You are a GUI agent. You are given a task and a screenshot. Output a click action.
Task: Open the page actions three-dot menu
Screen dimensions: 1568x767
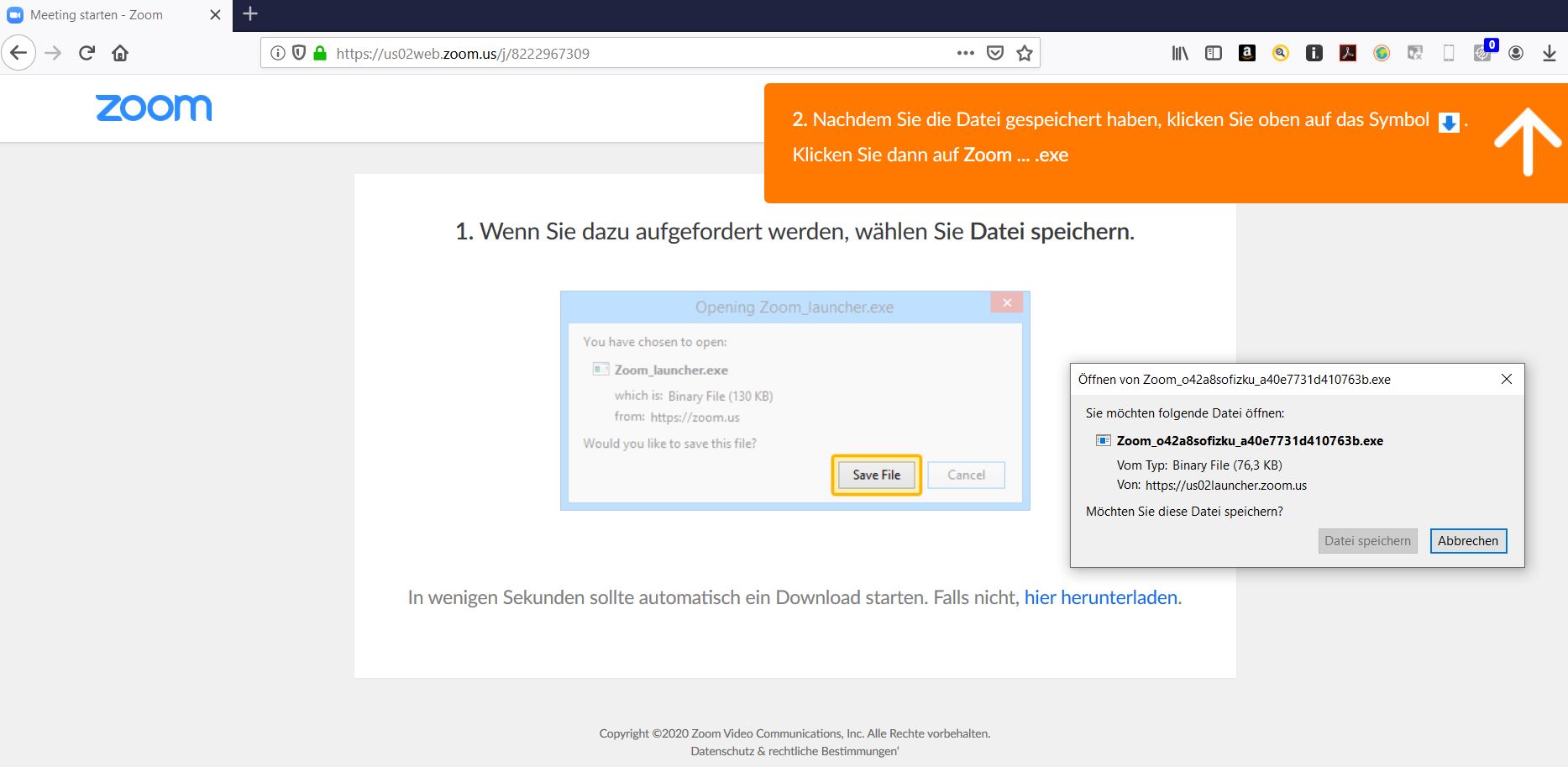pos(966,53)
